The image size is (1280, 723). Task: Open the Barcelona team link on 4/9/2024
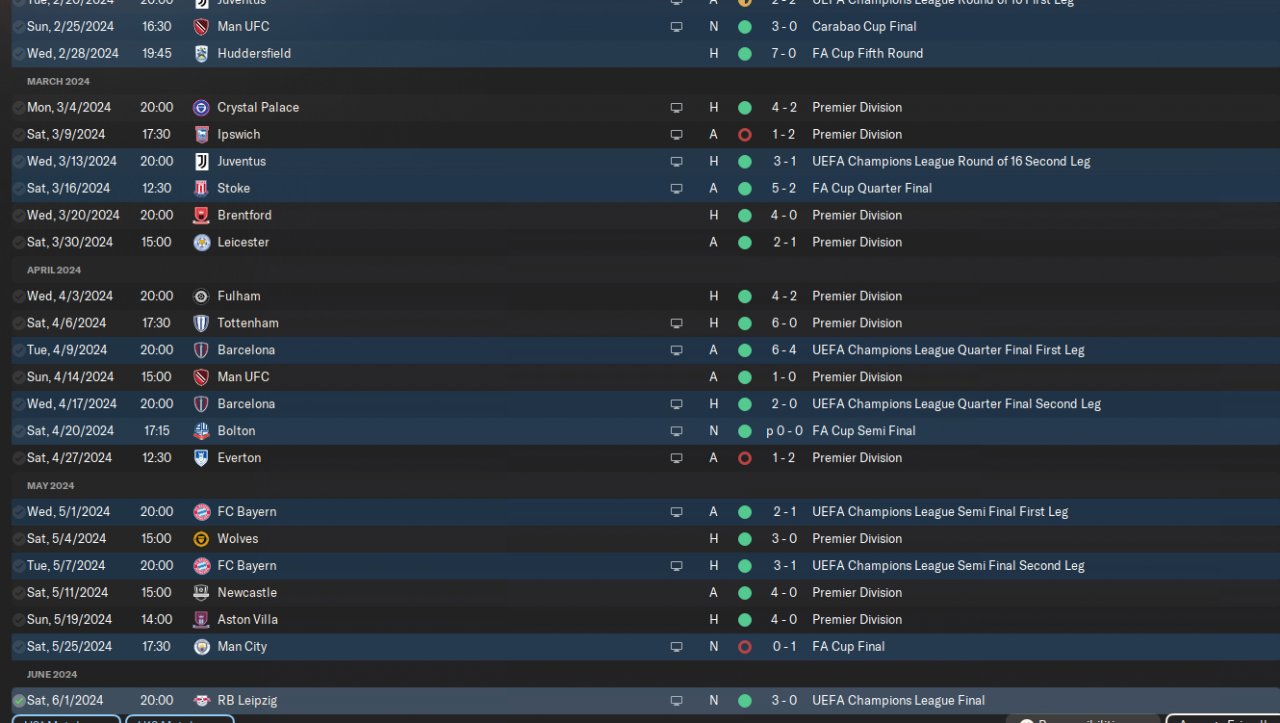[246, 350]
